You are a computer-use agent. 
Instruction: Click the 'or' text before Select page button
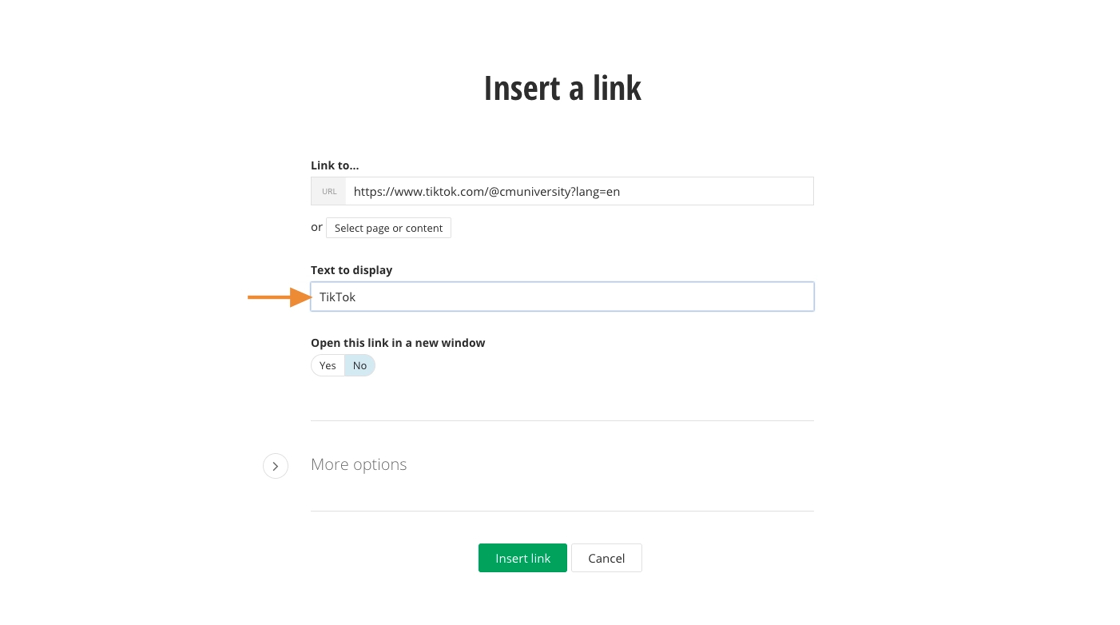click(x=316, y=227)
